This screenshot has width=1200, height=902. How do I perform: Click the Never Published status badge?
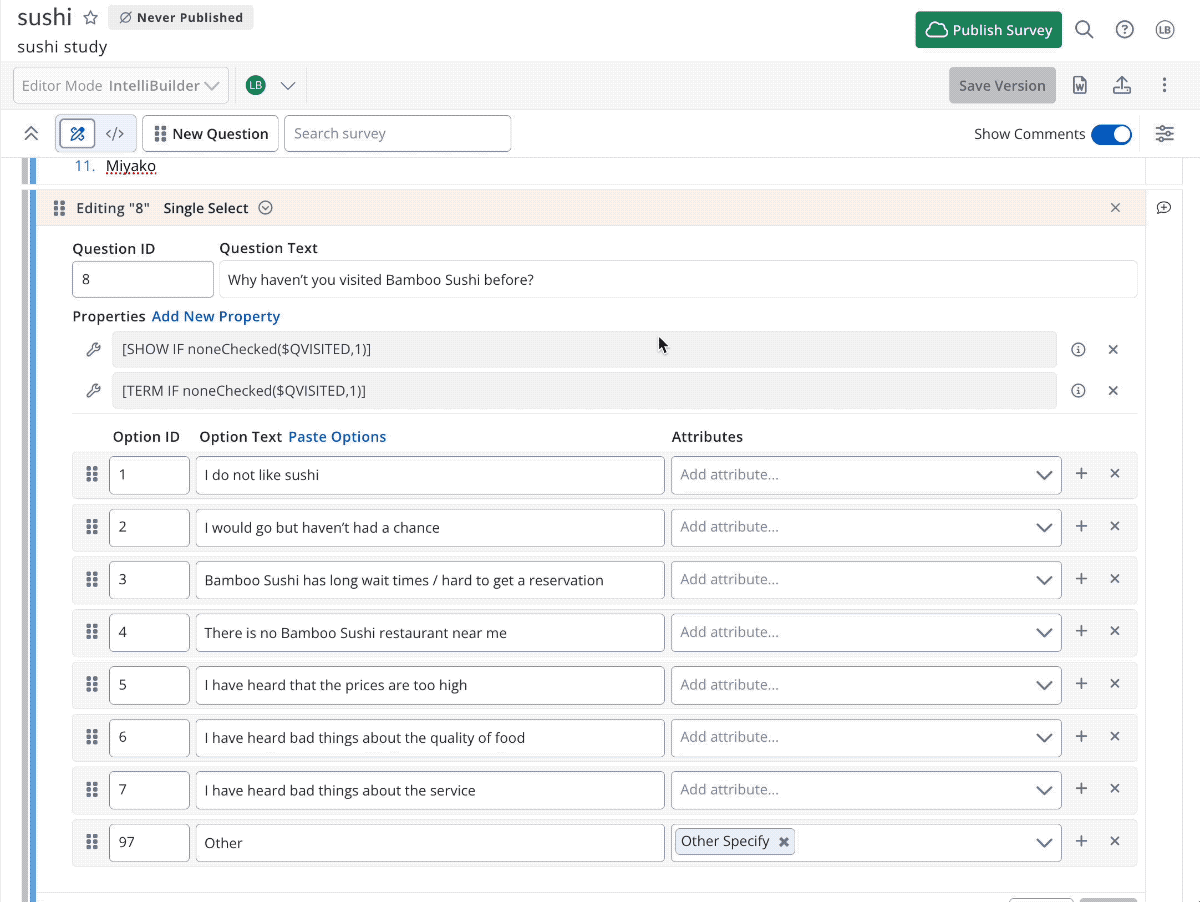(x=181, y=18)
